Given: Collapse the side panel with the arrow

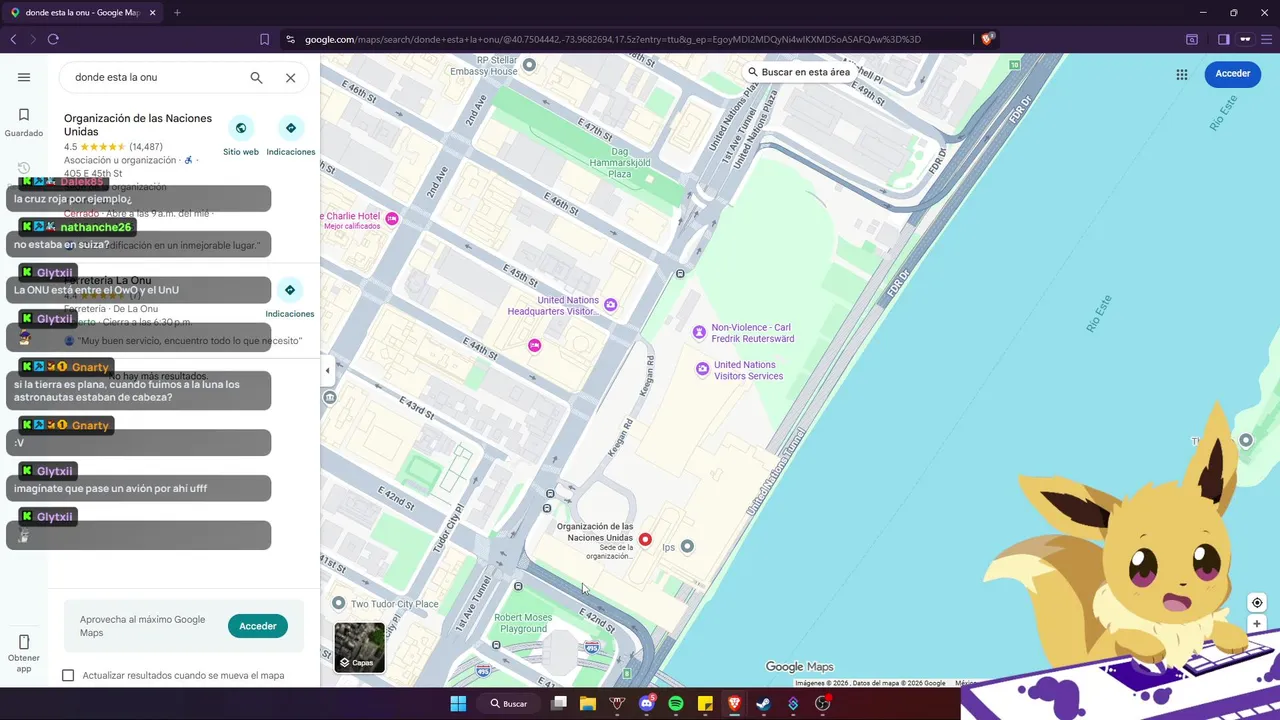Looking at the screenshot, I should (327, 371).
